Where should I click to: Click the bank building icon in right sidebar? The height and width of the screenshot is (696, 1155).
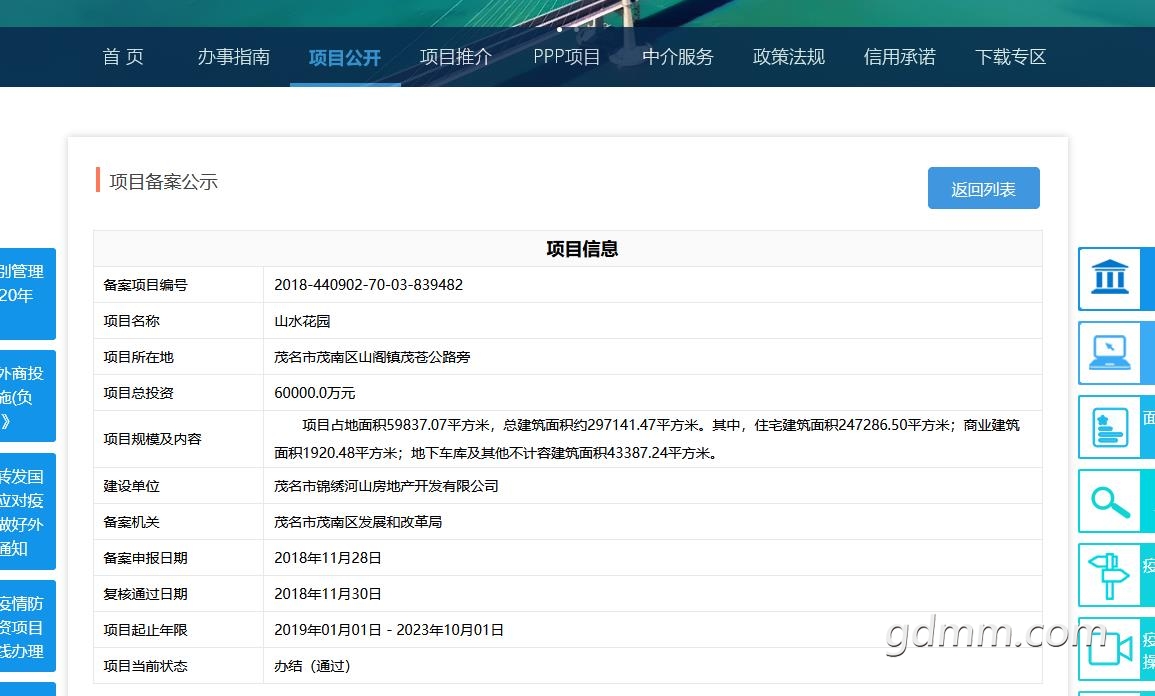1110,278
